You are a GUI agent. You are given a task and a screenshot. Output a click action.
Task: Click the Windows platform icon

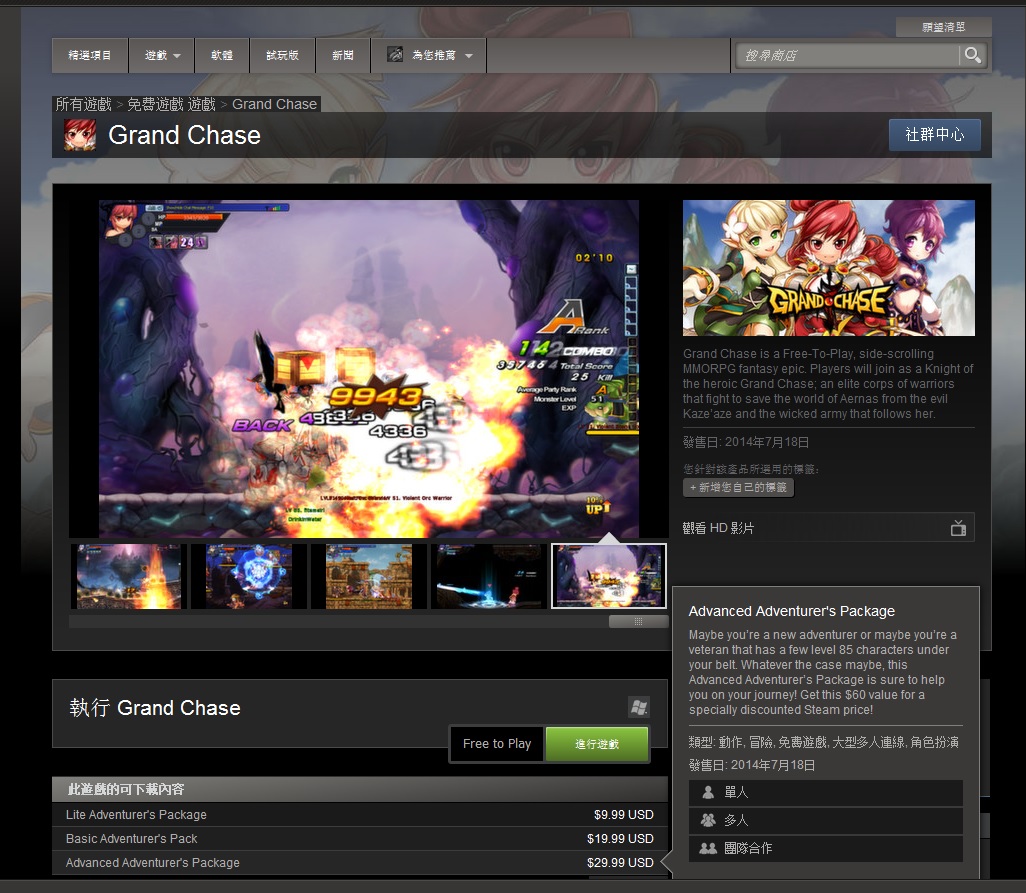point(639,707)
